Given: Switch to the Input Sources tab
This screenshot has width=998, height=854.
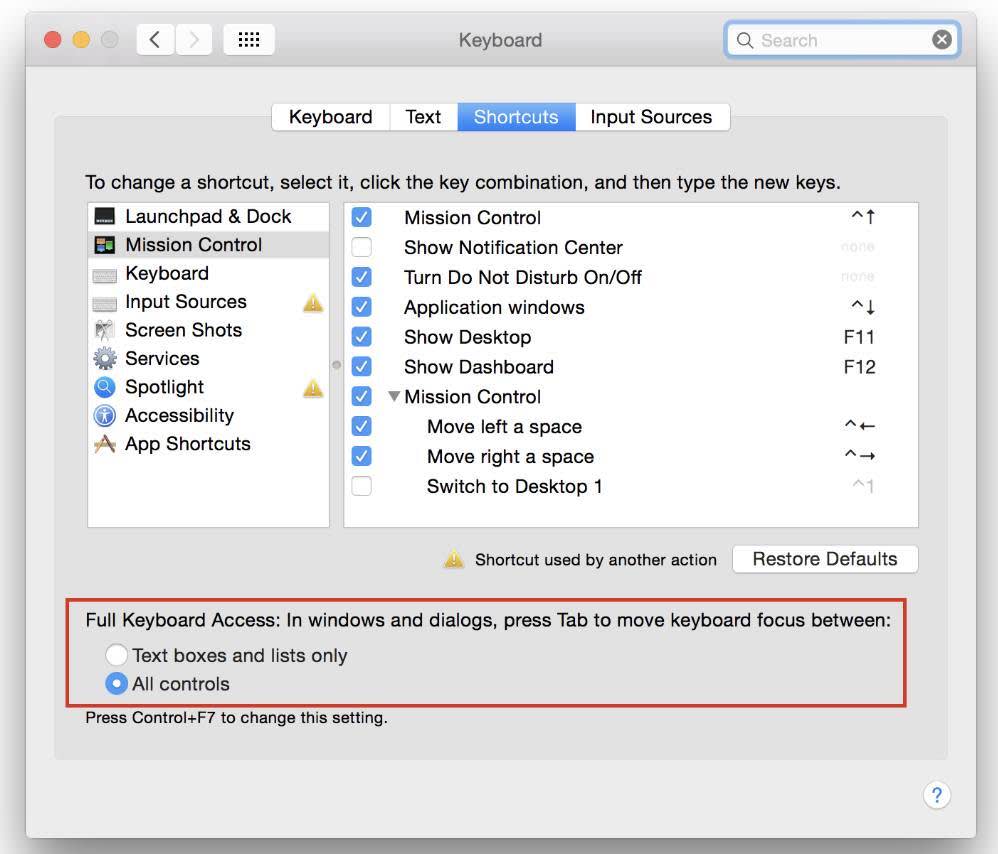Looking at the screenshot, I should [x=652, y=117].
